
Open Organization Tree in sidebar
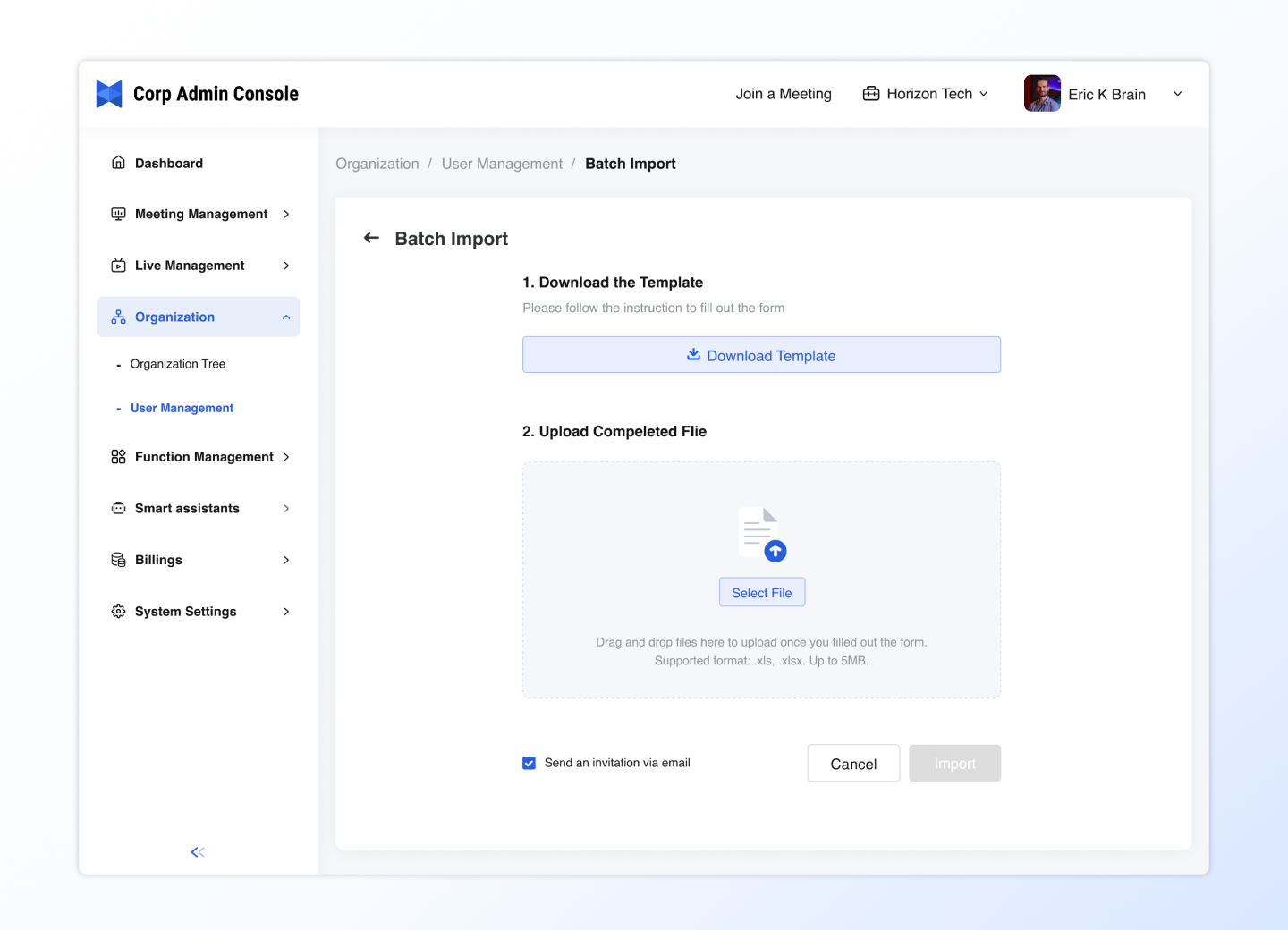click(x=178, y=364)
